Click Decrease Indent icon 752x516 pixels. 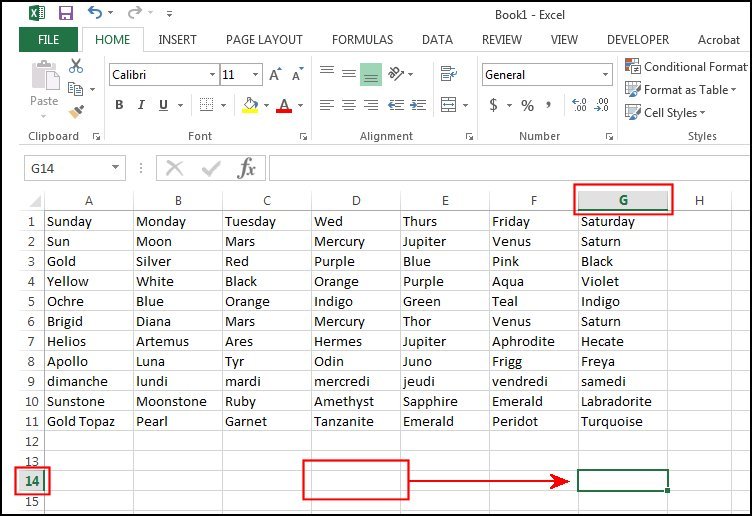coord(396,105)
